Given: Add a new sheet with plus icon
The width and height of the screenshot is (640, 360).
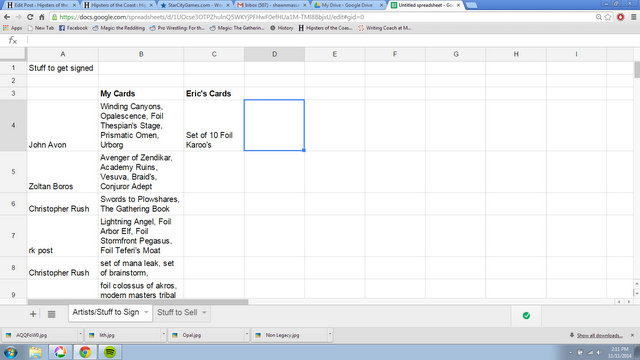Looking at the screenshot, I should [x=33, y=314].
